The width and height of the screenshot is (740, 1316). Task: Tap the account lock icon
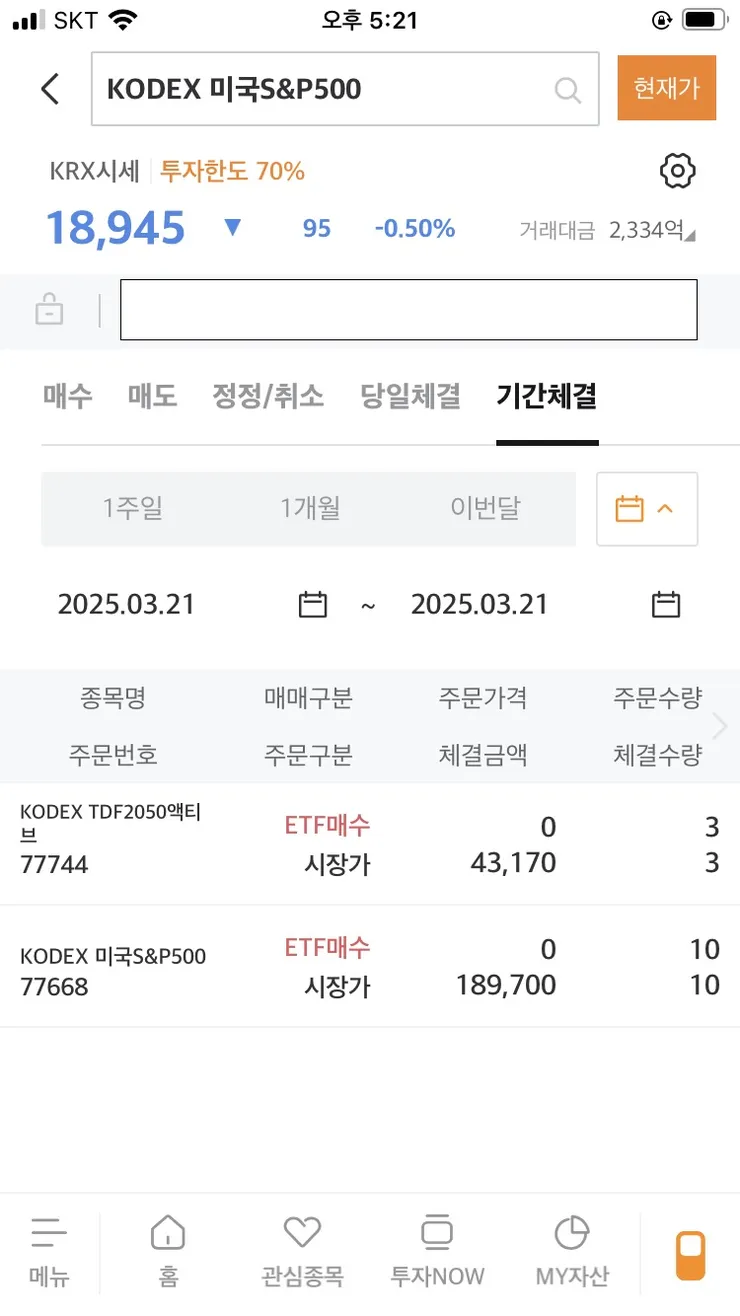coord(49,310)
